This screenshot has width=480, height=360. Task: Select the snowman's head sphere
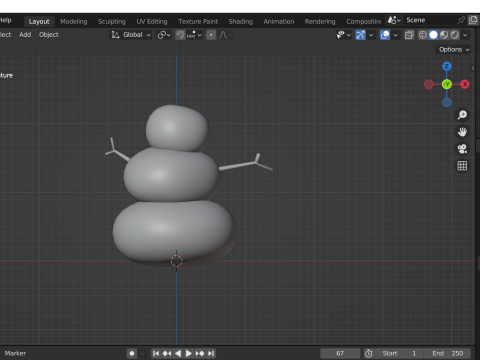[177, 128]
